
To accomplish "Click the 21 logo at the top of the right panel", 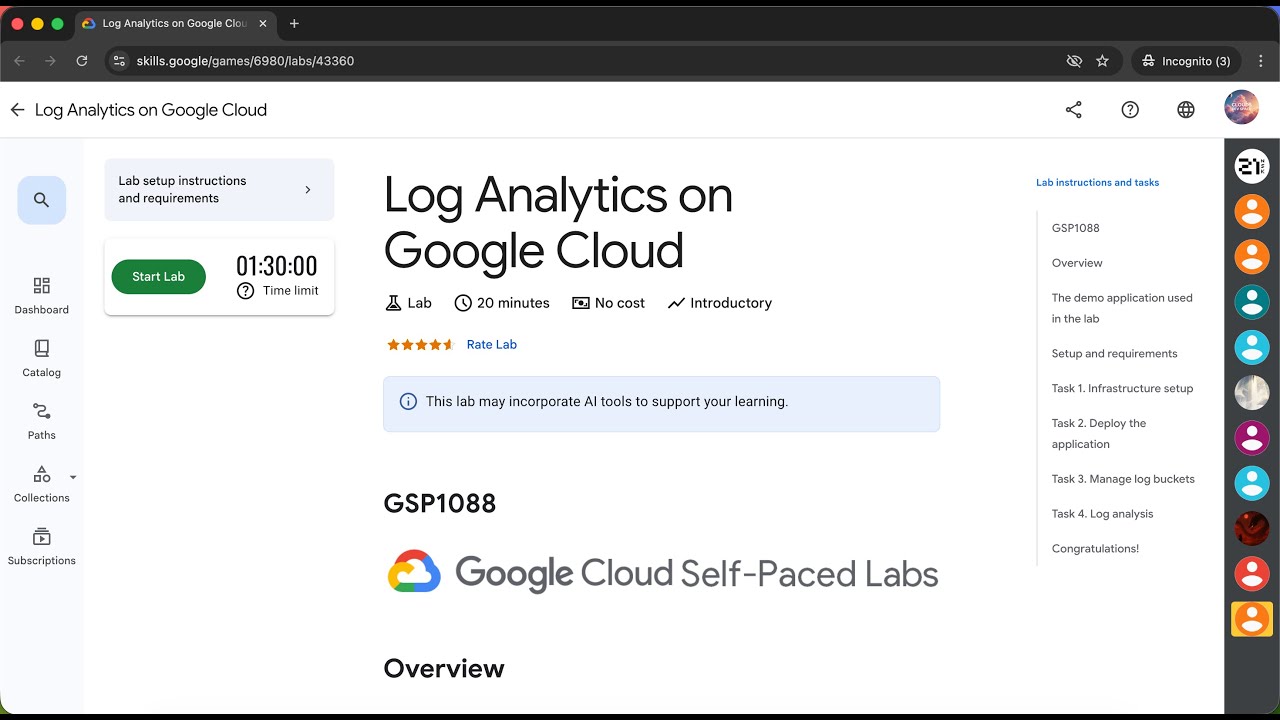I will tap(1252, 167).
